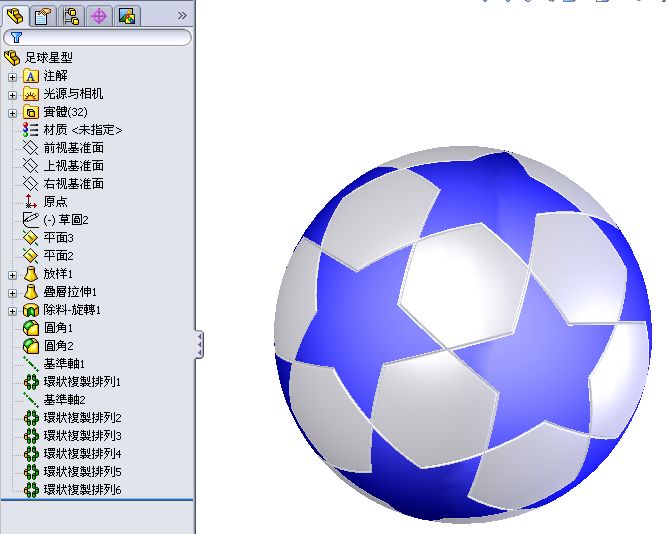Open the FeatureManager design tree tab
The image size is (667, 534).
point(15,16)
